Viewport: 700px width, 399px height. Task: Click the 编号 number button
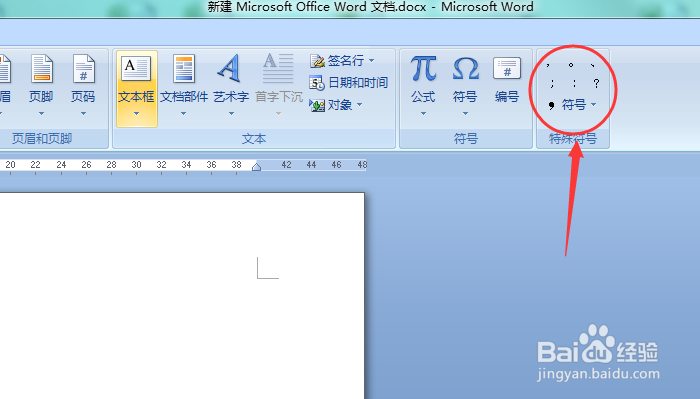(507, 79)
